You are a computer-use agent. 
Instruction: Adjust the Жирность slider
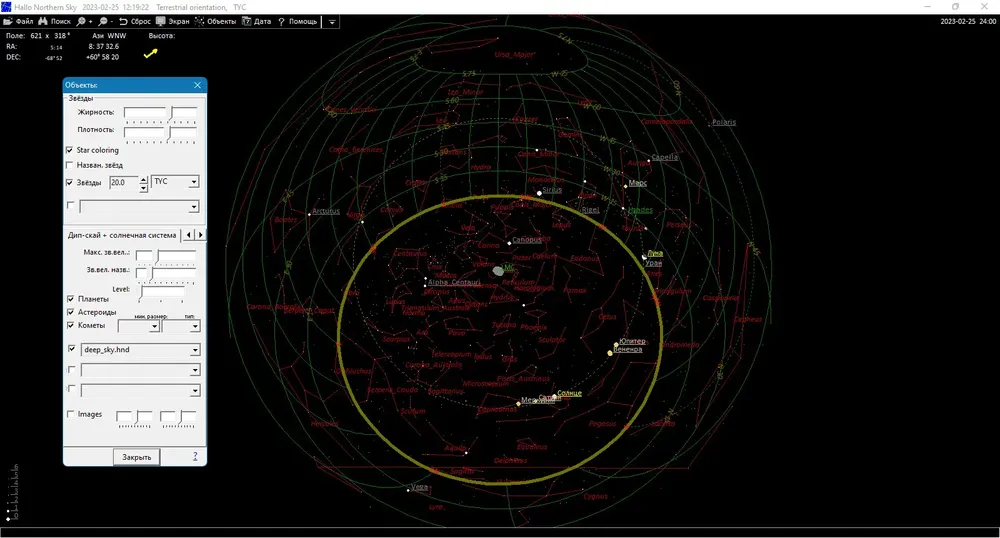point(160,115)
